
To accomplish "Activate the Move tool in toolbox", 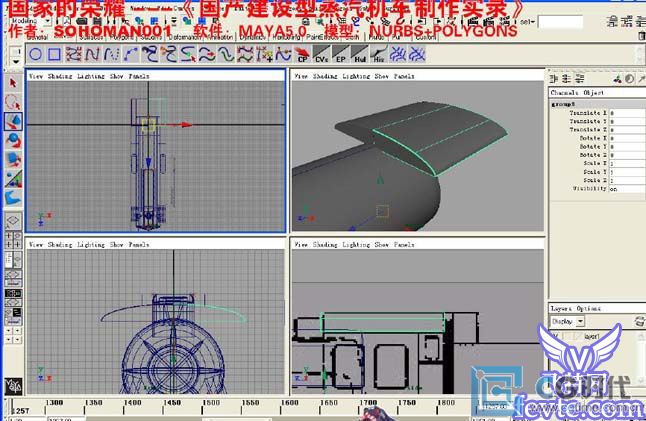I will [x=13, y=121].
